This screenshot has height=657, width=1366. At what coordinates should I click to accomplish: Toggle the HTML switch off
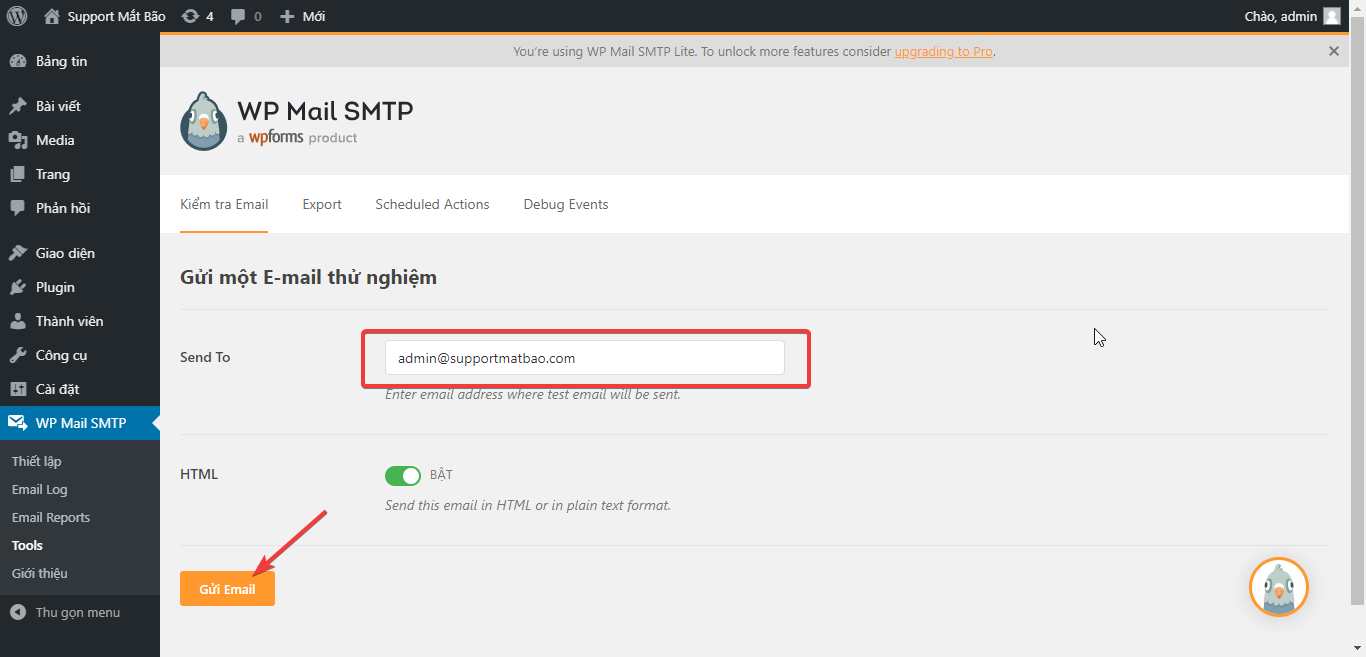(x=403, y=475)
